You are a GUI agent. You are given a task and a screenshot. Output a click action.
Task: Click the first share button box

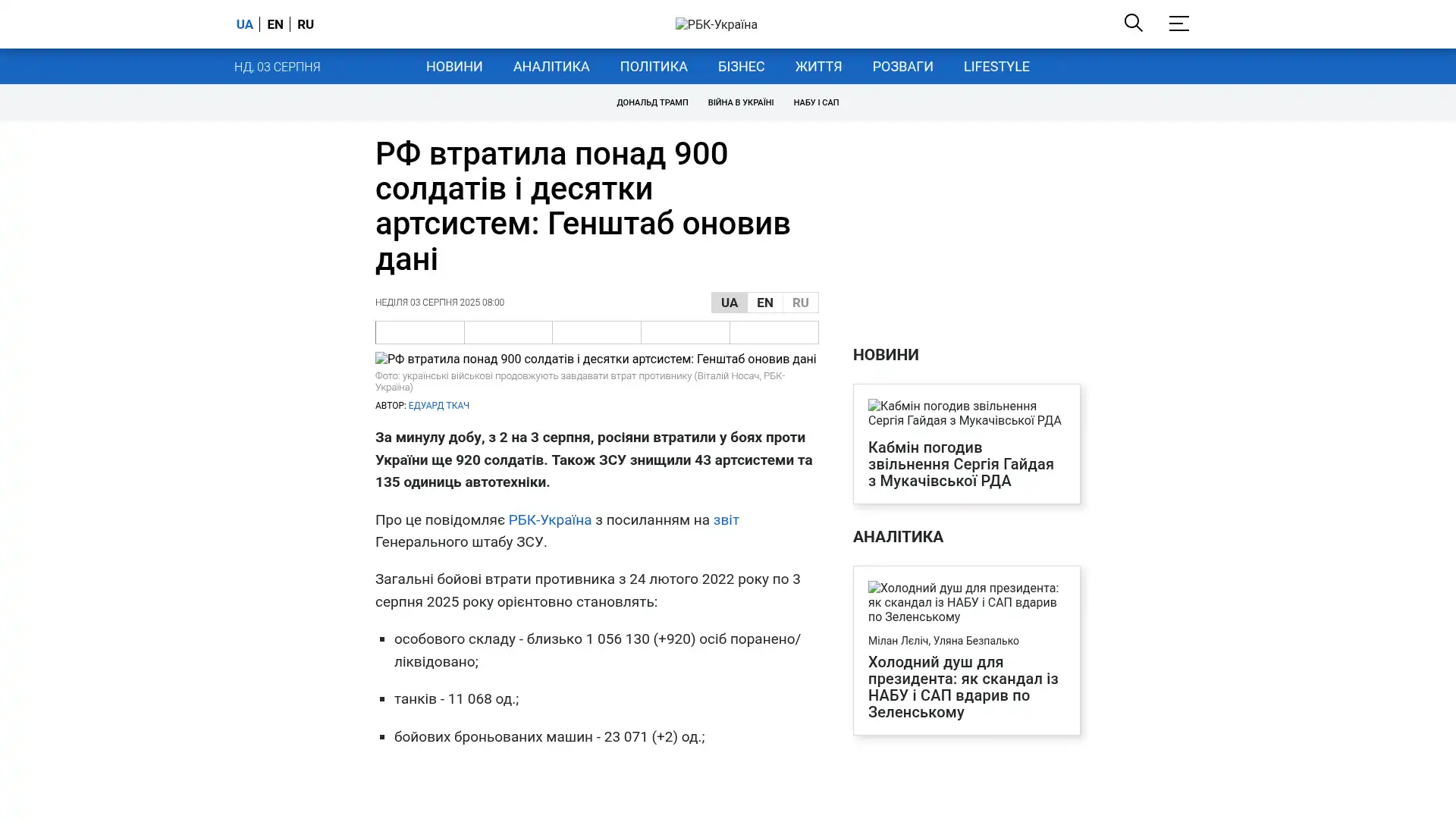coord(419,332)
